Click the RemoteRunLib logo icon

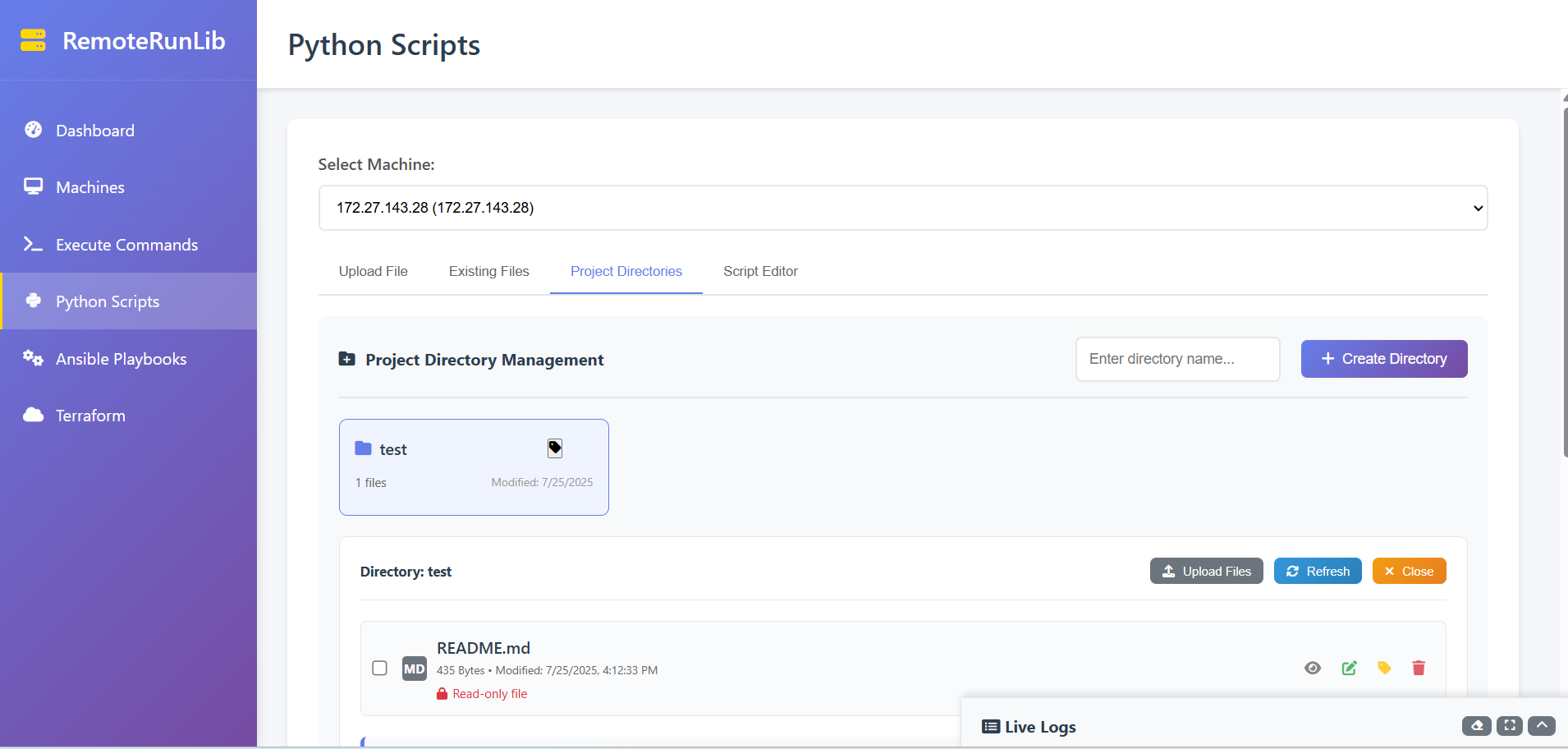point(33,40)
